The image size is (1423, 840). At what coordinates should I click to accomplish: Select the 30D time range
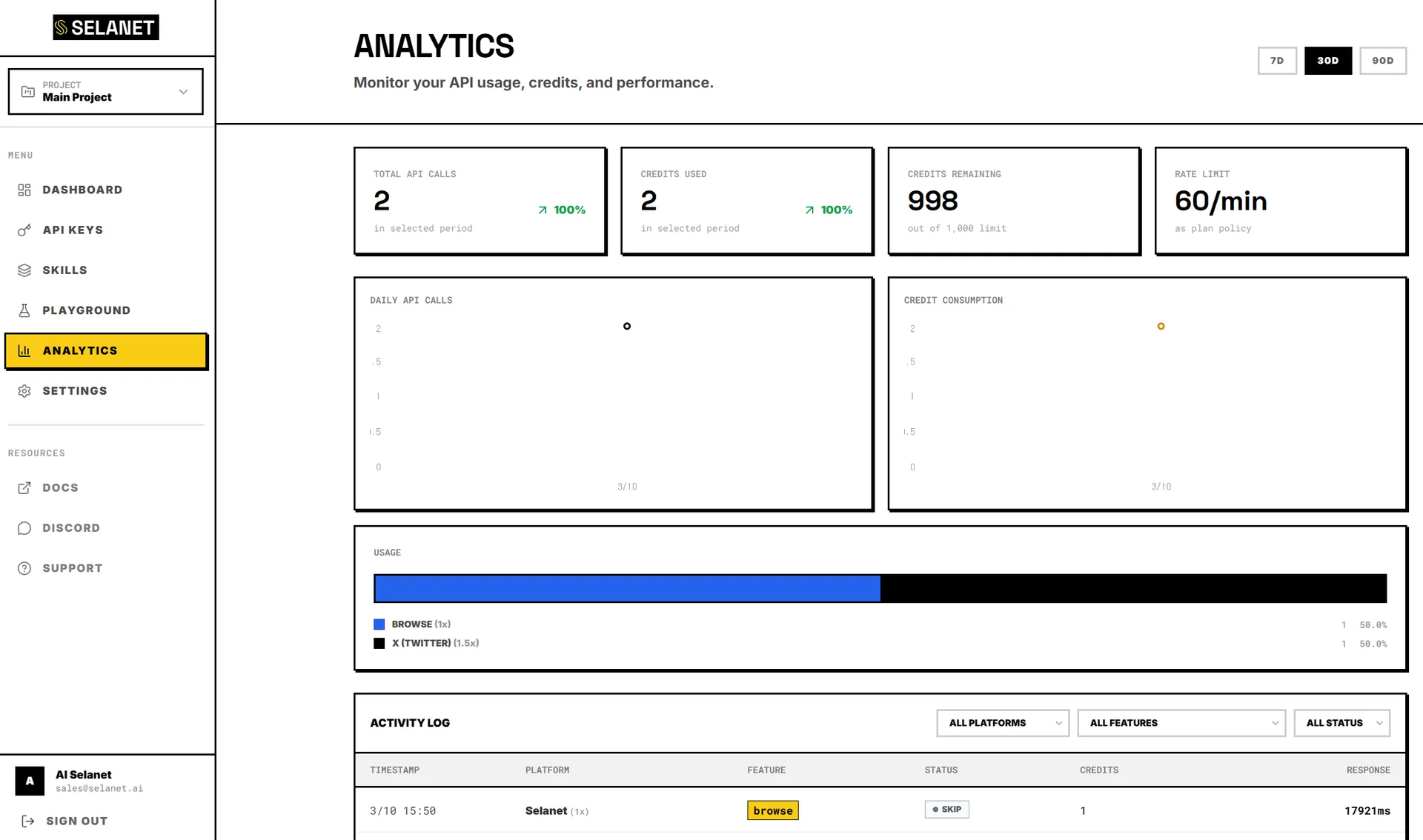tap(1327, 61)
